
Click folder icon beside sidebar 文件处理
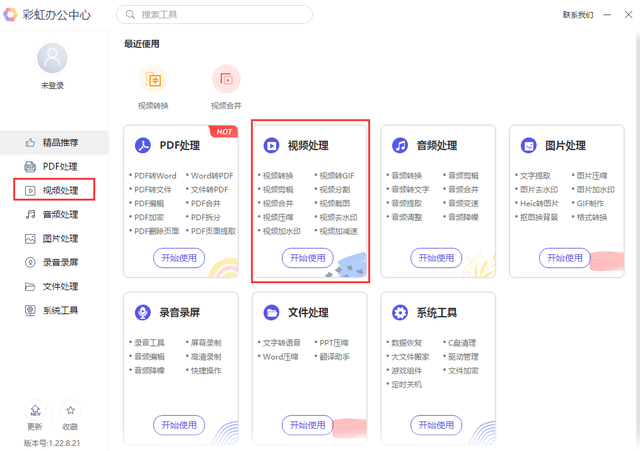coord(30,287)
